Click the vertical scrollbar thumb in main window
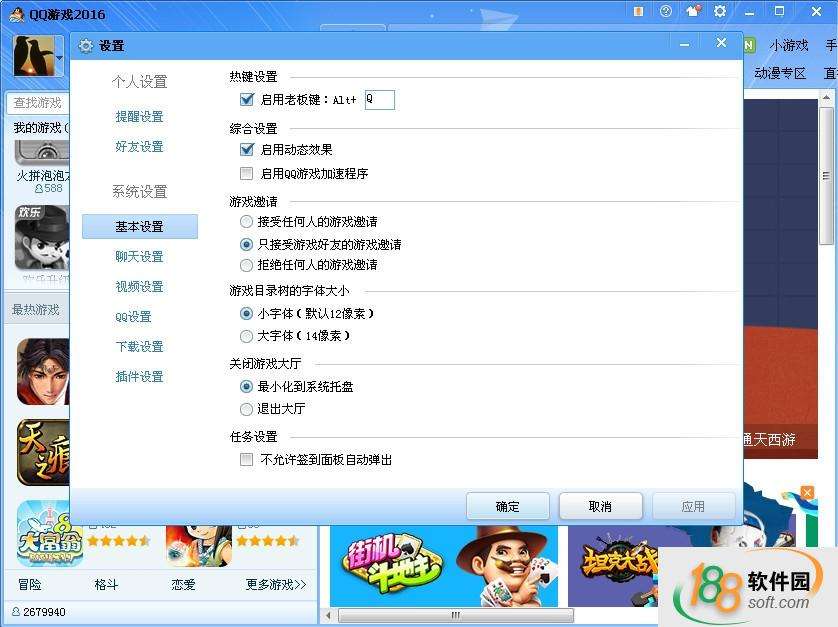The width and height of the screenshot is (838, 627). pos(826,176)
